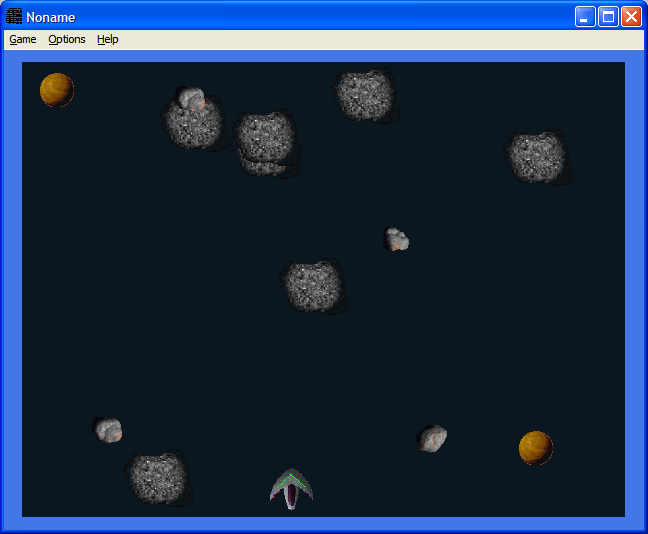This screenshot has height=534, width=648.
Task: Open the Game menu
Action: tap(23, 39)
